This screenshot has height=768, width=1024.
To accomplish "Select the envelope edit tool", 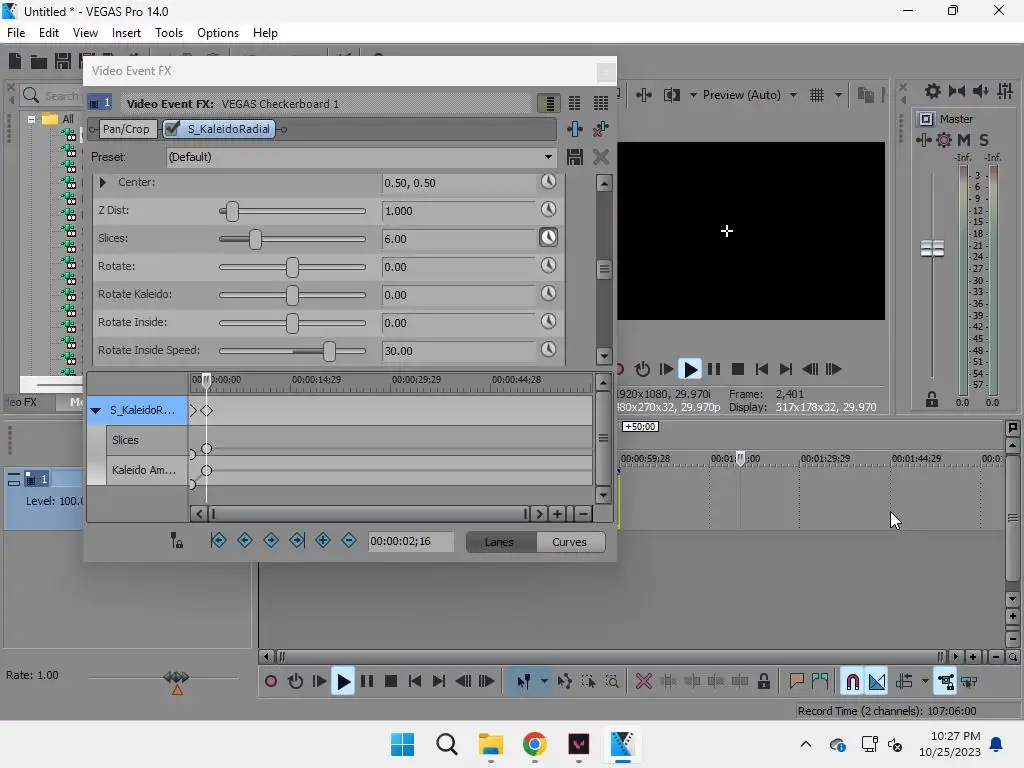I will (x=564, y=682).
